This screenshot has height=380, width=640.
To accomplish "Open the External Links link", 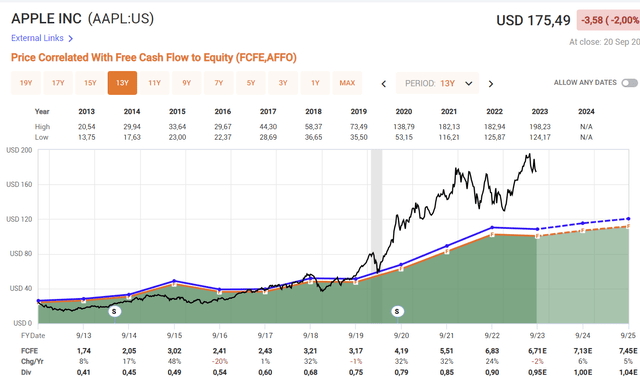I will pyautogui.click(x=37, y=38).
